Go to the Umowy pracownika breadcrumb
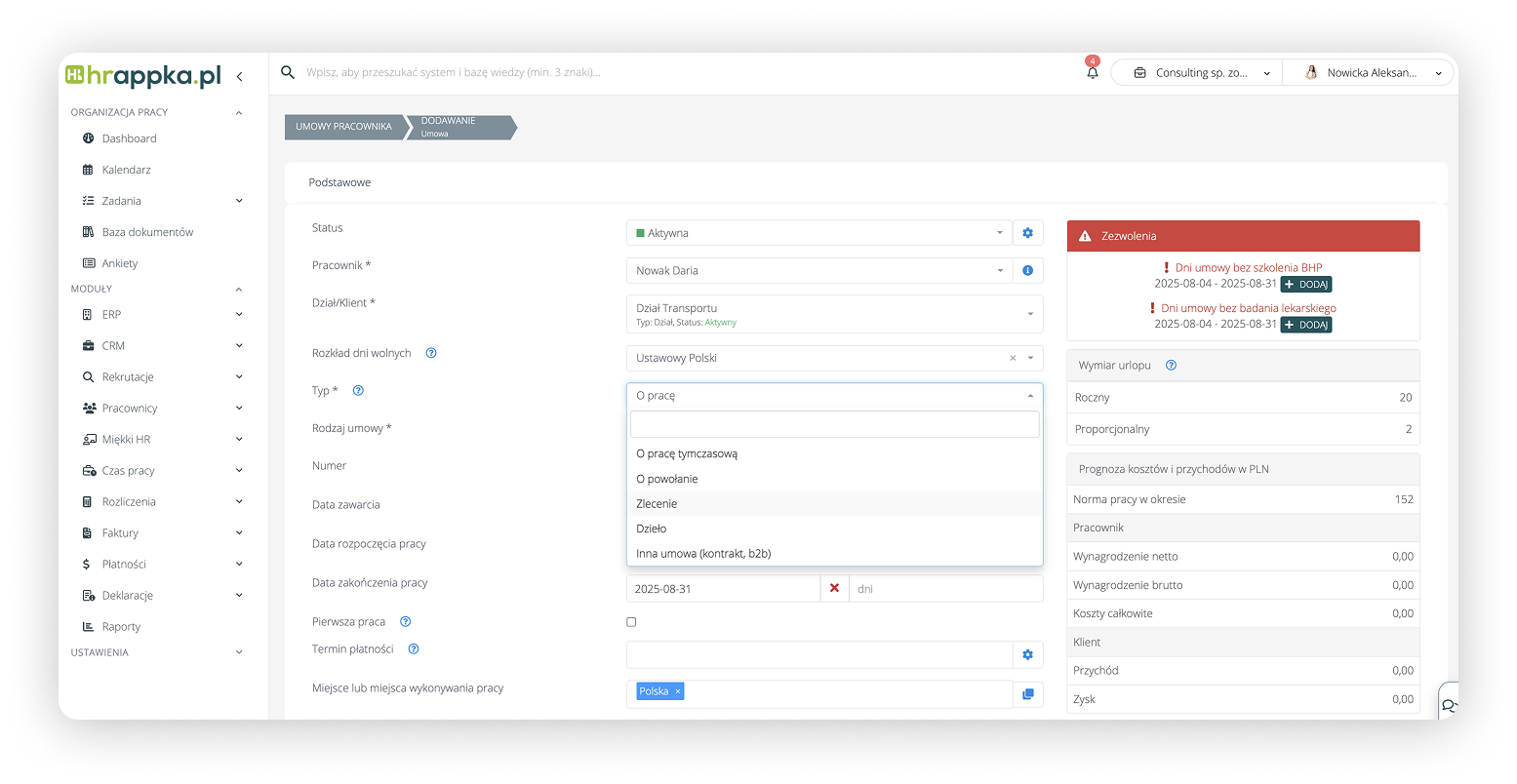The height and width of the screenshot is (784, 1517). click(x=343, y=127)
